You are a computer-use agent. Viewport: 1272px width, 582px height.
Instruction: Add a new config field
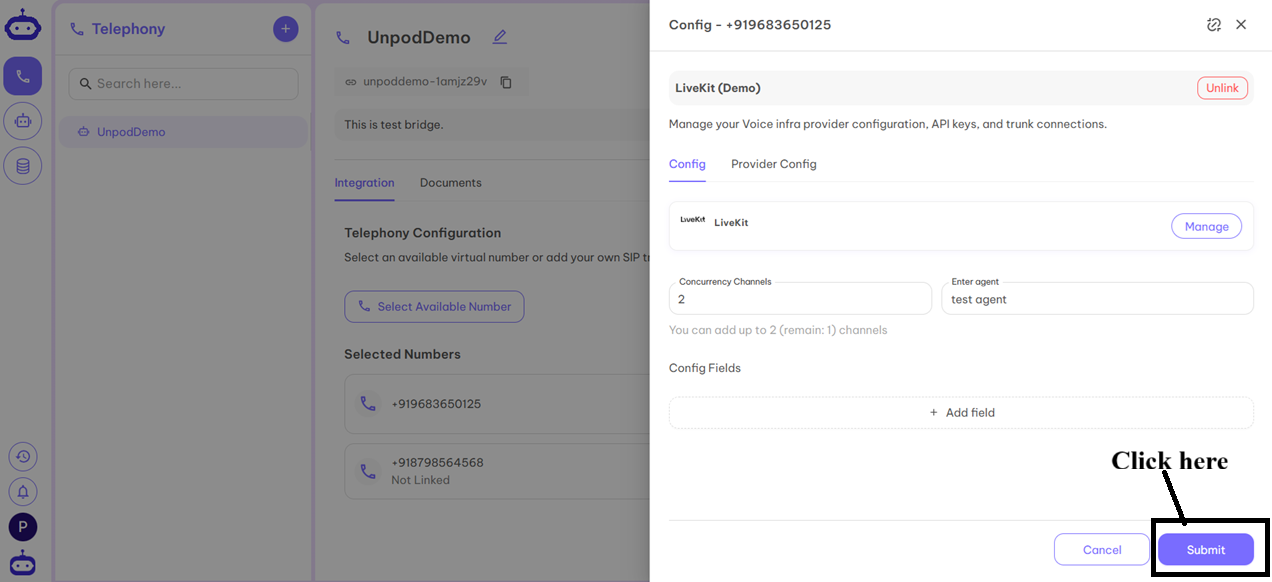[961, 412]
